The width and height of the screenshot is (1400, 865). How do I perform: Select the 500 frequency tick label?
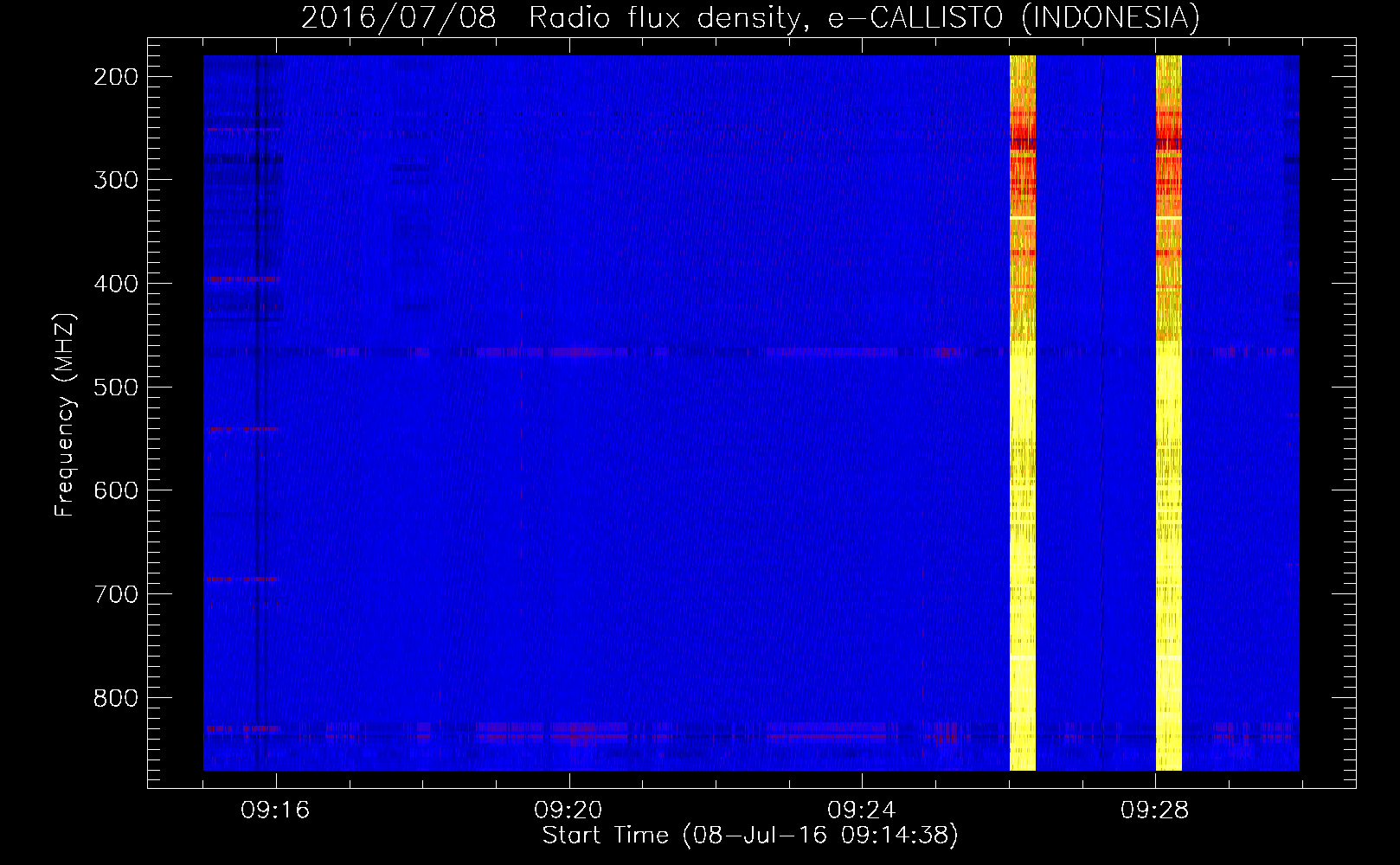click(116, 387)
